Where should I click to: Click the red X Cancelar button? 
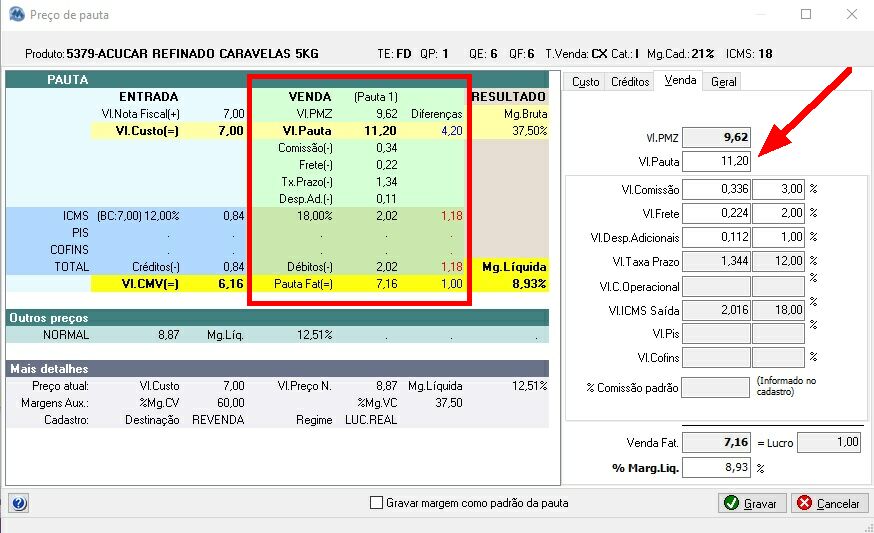pos(829,503)
